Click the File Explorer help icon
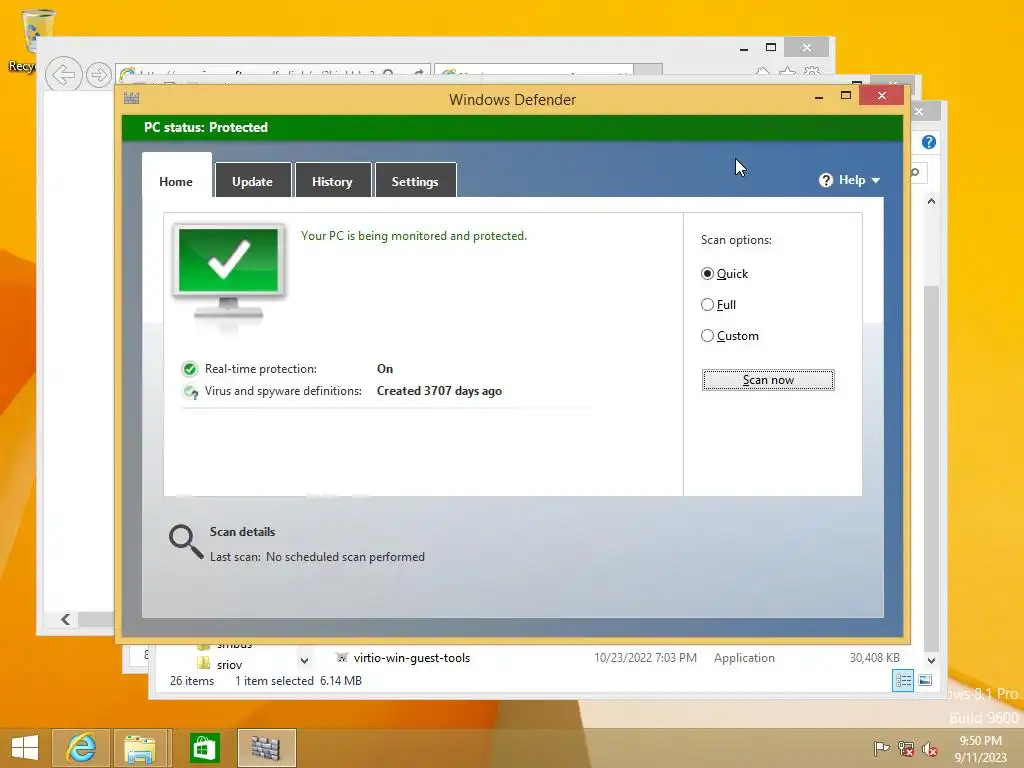Image resolution: width=1024 pixels, height=768 pixels. [929, 142]
